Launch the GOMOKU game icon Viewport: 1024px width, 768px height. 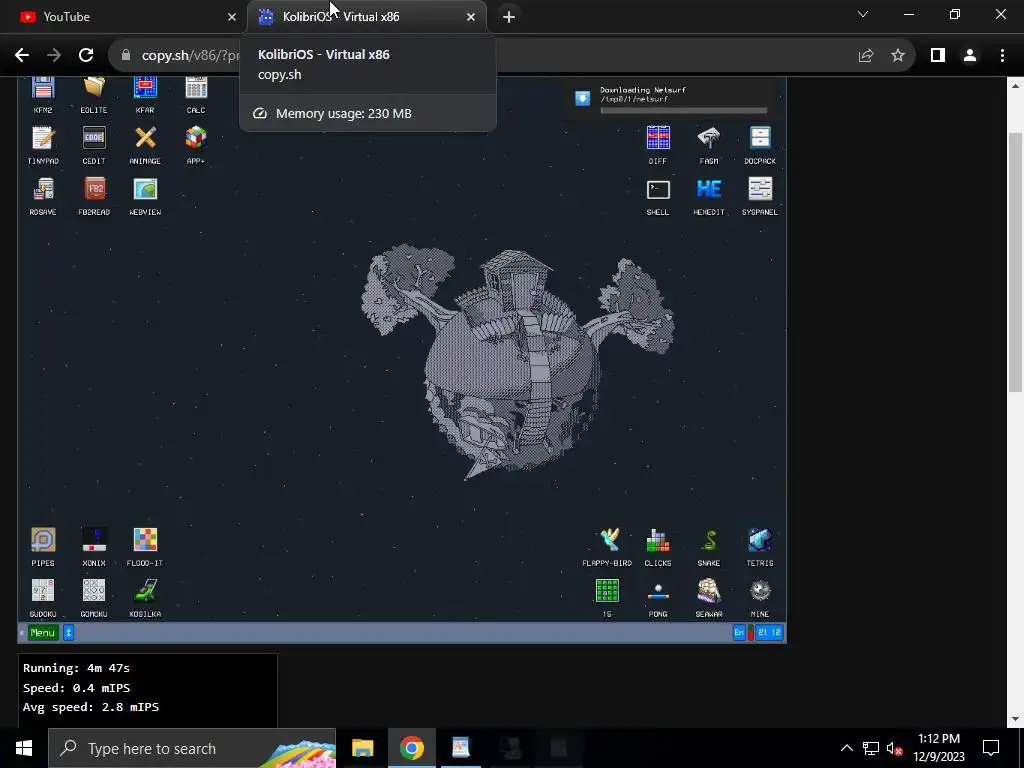click(x=94, y=598)
